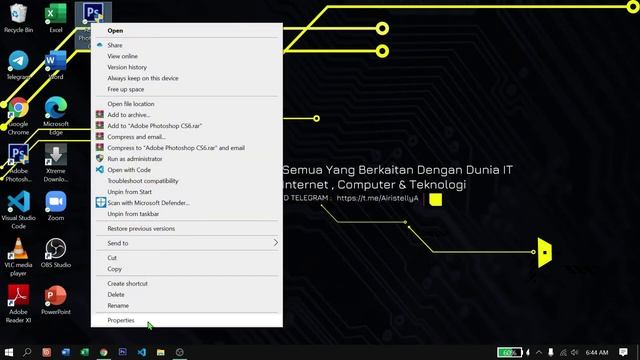This screenshot has height=360, width=640.
Task: Show hidden system tray icons
Action: point(539,352)
